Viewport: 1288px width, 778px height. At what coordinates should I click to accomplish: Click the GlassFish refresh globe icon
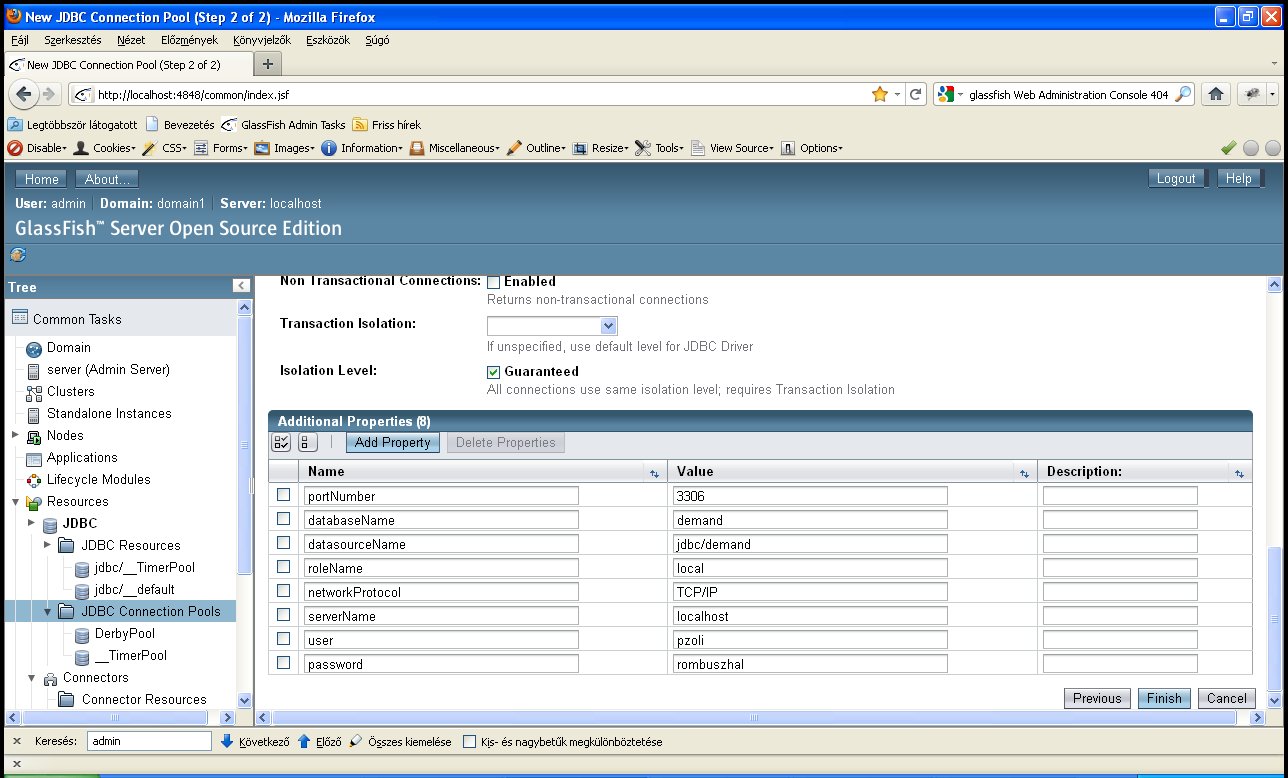click(x=17, y=254)
